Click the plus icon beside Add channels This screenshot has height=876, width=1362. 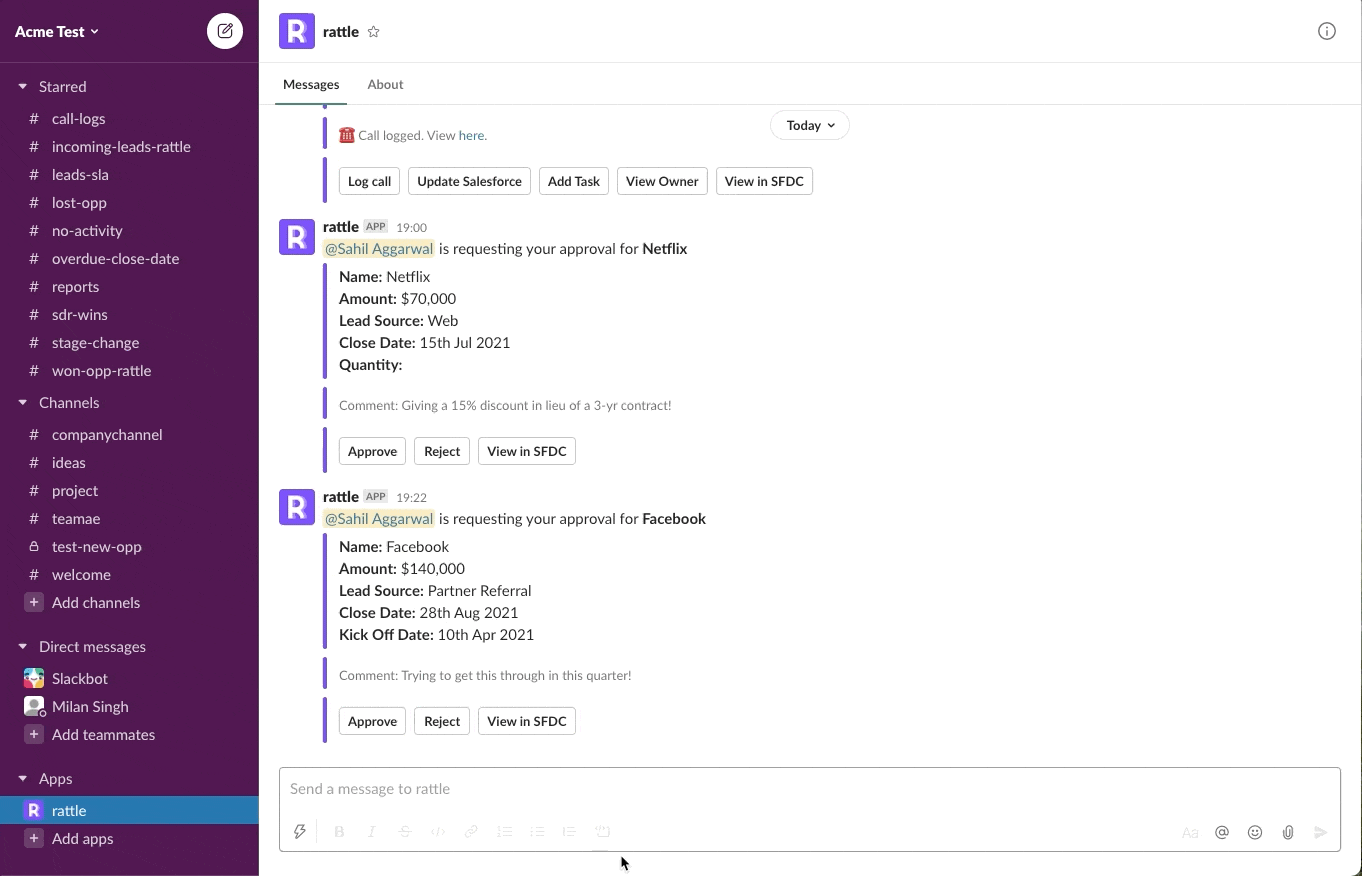tap(34, 602)
